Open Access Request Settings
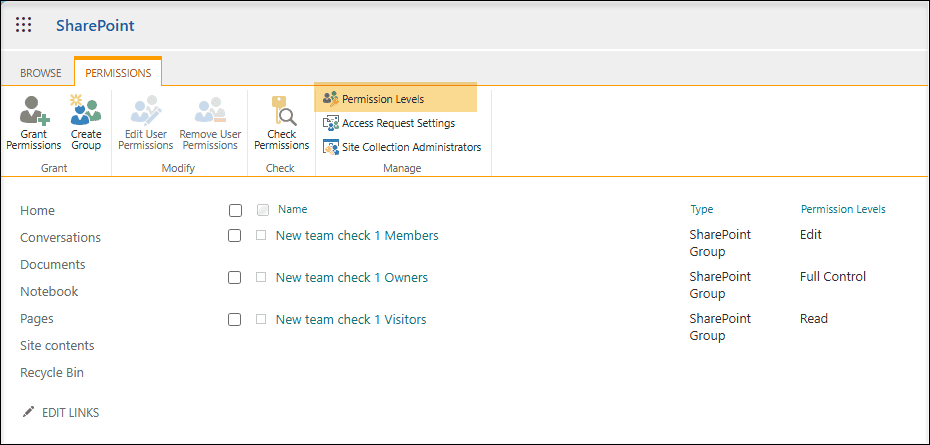930x445 pixels. 399,123
